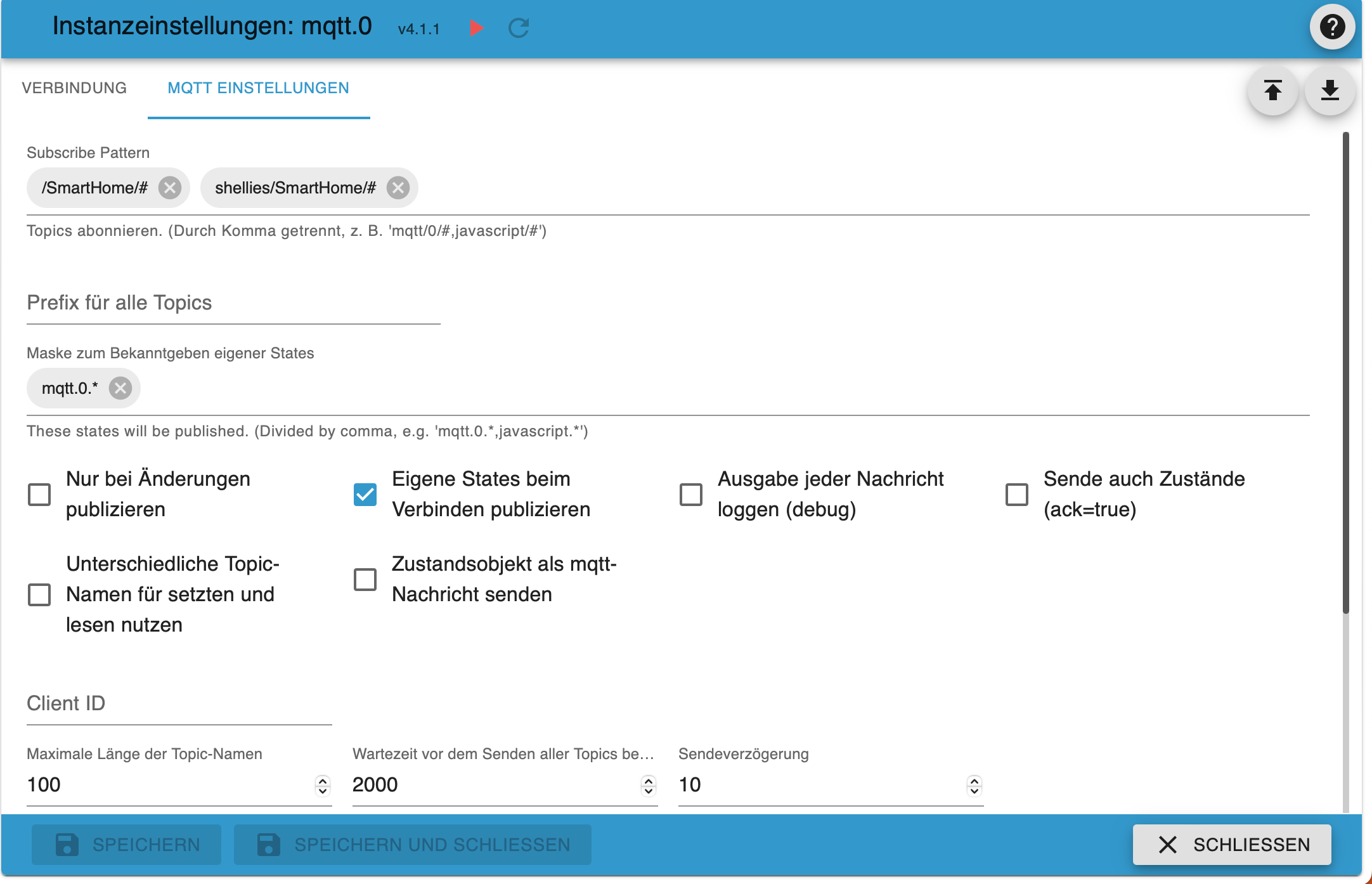Click the Client ID input field
This screenshot has width=1372, height=884.
coord(179,704)
